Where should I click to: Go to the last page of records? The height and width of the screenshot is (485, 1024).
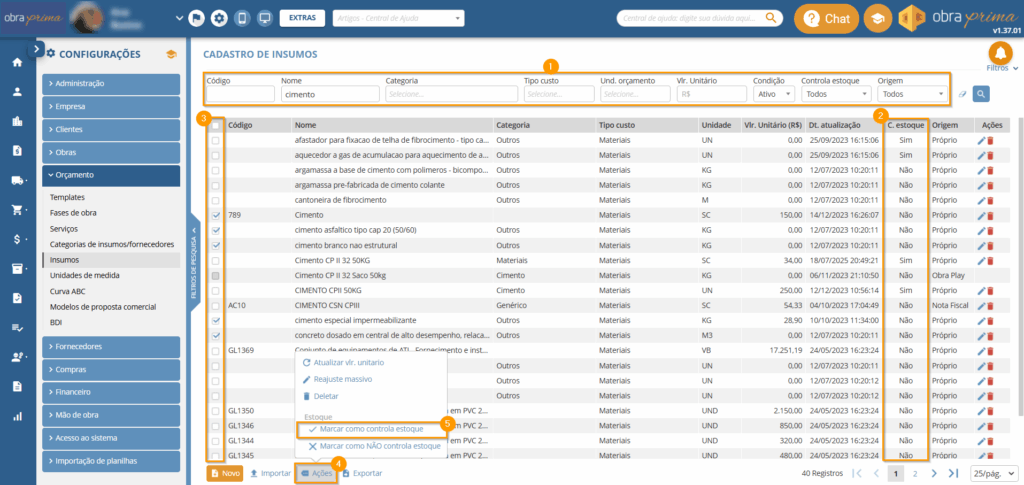tap(953, 473)
